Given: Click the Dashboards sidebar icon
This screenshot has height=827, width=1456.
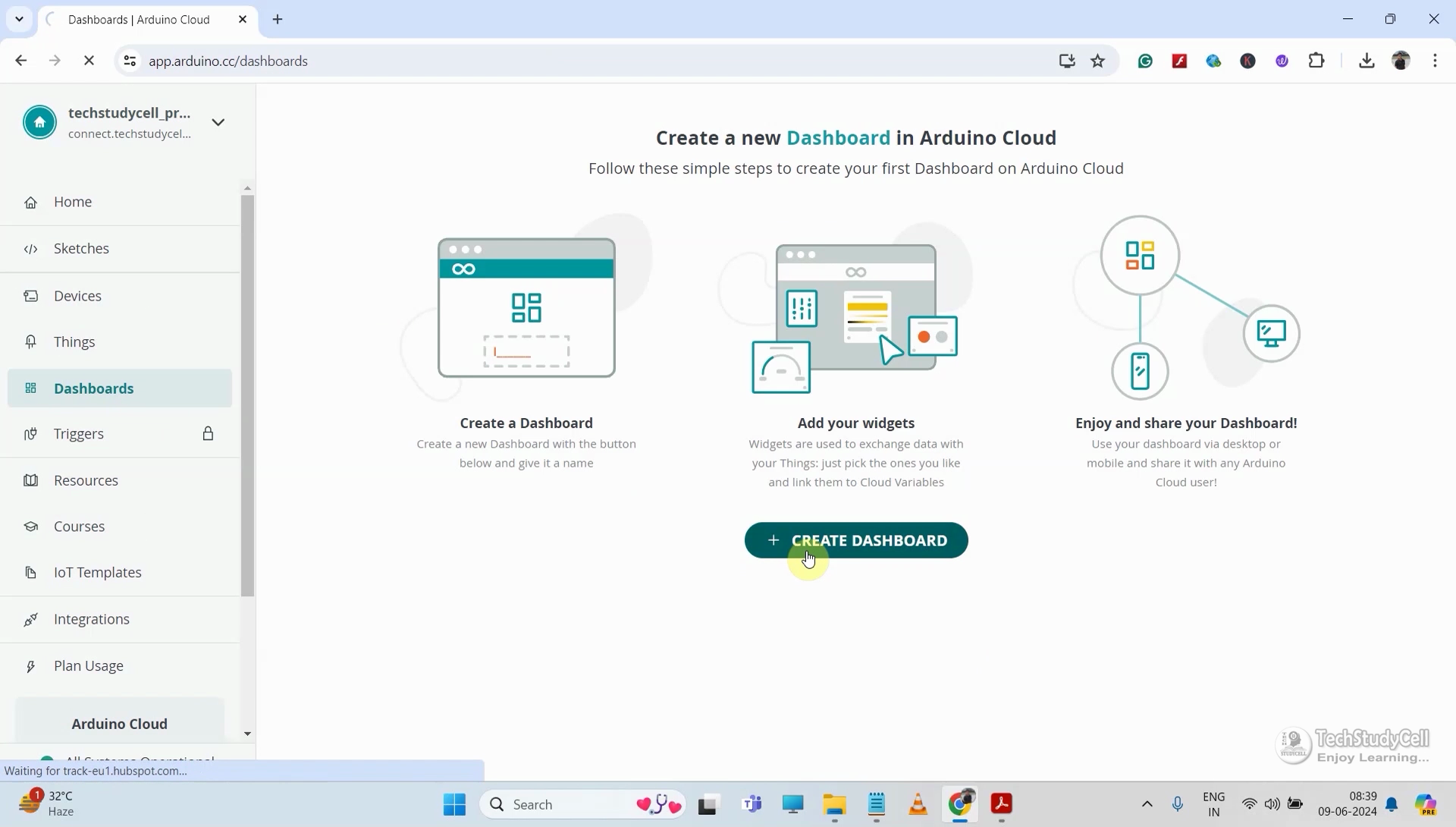Looking at the screenshot, I should pyautogui.click(x=29, y=388).
